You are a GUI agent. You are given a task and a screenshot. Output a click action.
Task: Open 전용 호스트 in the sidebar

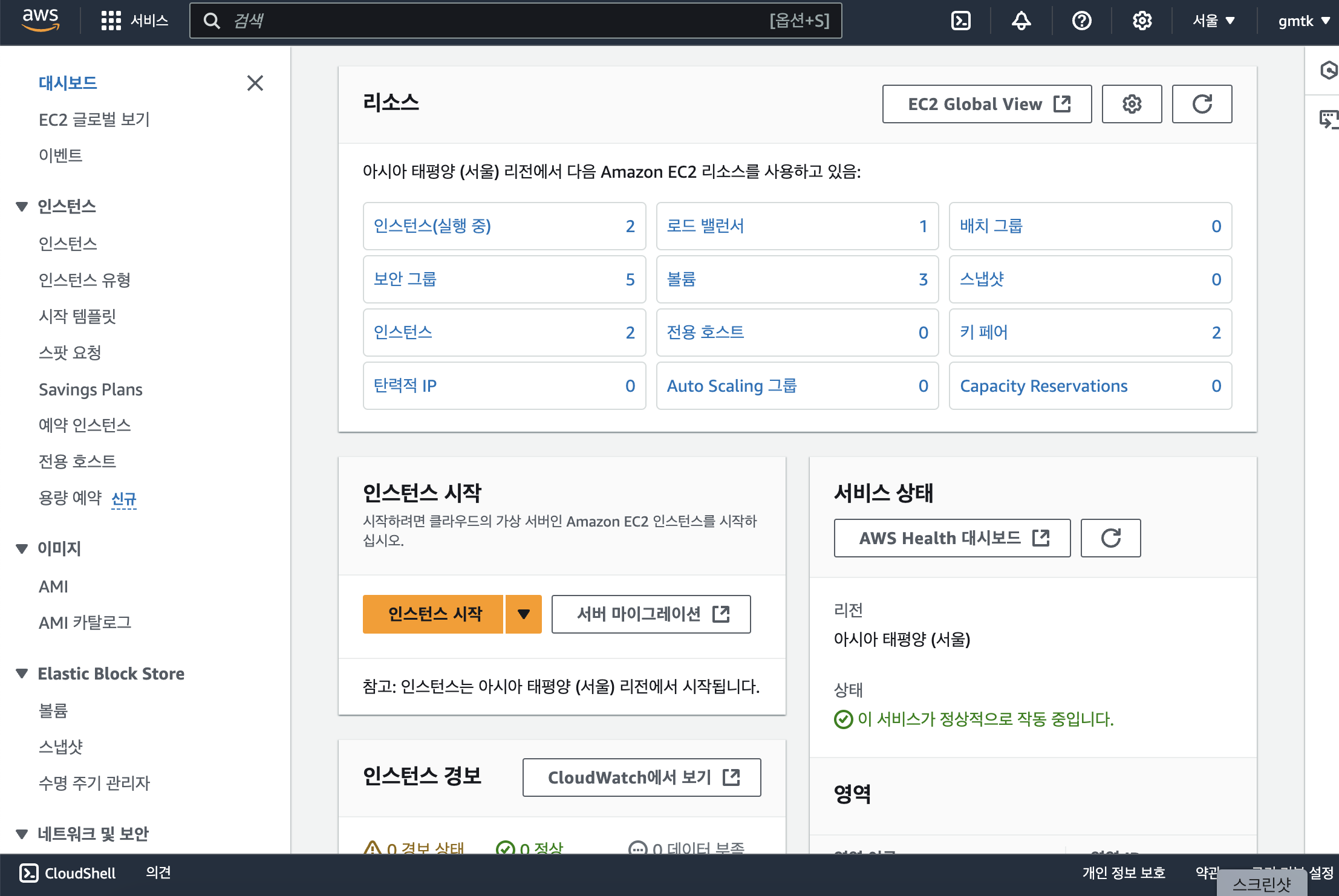tap(77, 461)
